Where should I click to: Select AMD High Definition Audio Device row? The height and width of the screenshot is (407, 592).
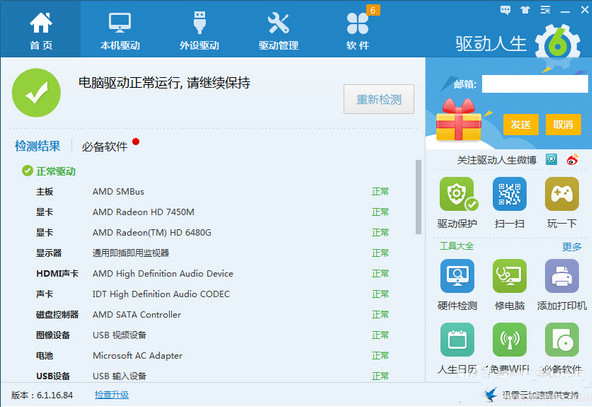click(x=213, y=274)
